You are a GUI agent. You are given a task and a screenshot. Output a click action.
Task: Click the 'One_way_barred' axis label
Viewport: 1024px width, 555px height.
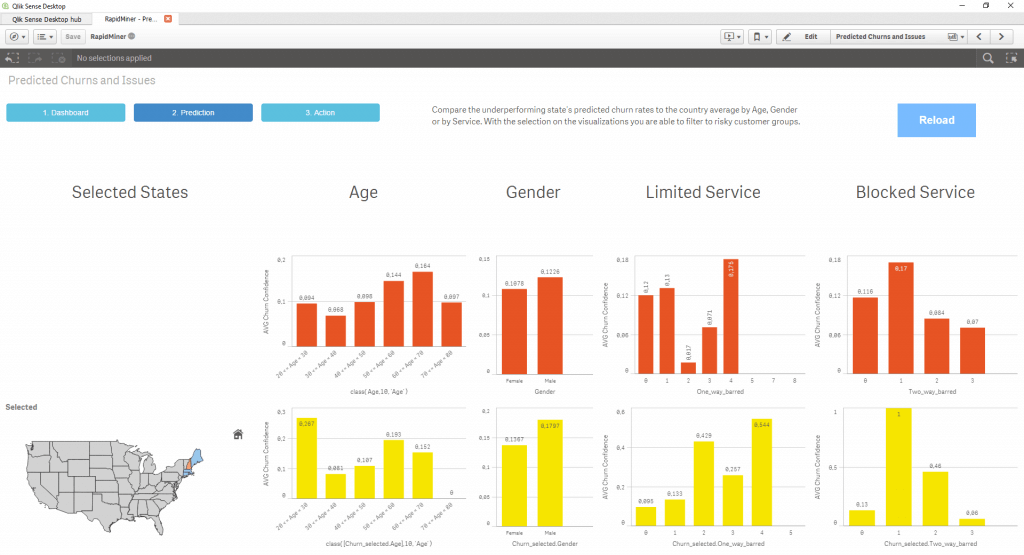(x=720, y=392)
